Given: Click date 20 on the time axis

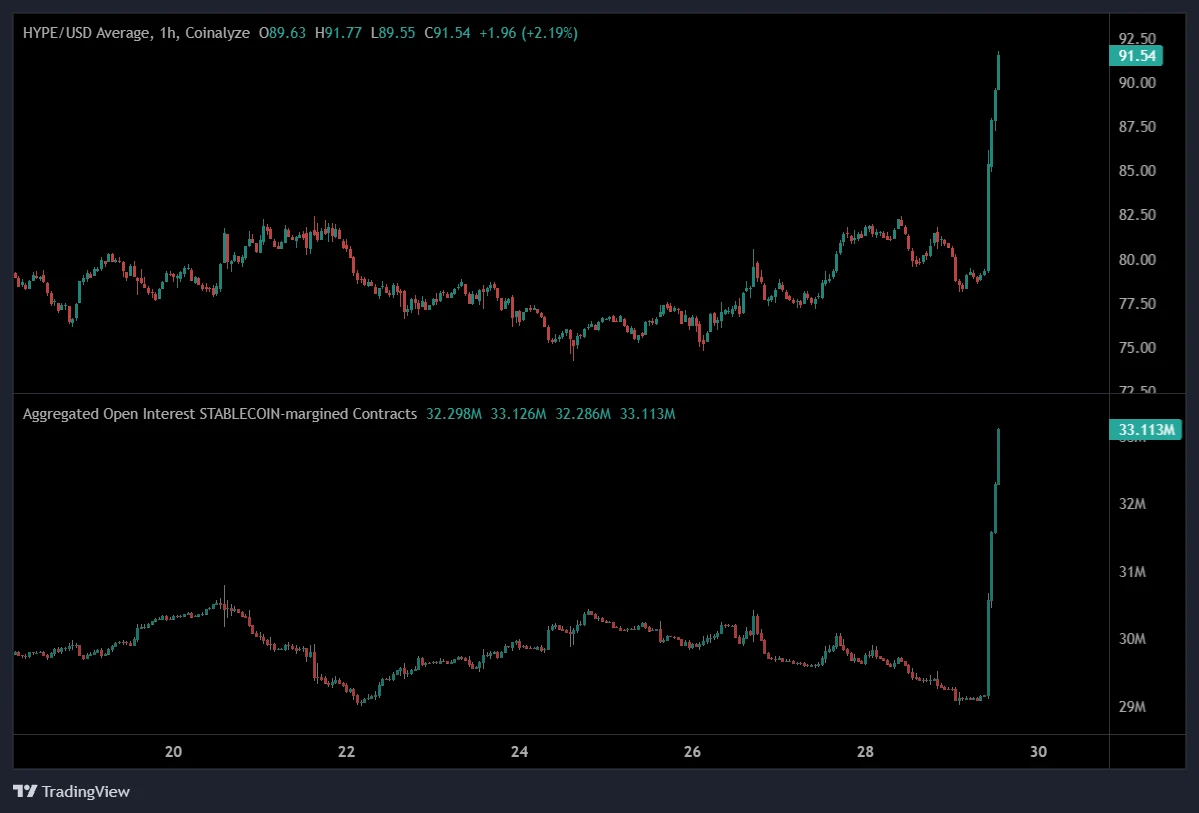Looking at the screenshot, I should coord(174,752).
